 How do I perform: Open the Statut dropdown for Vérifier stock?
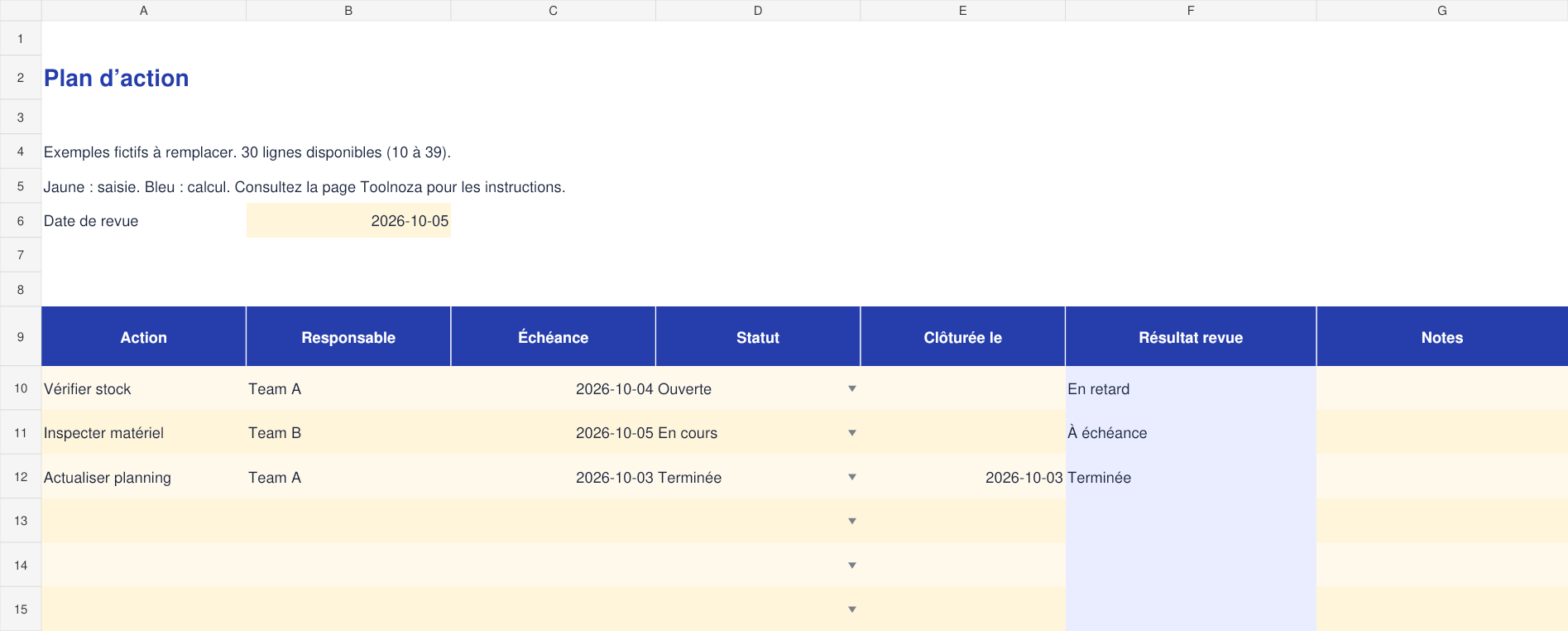pos(851,389)
